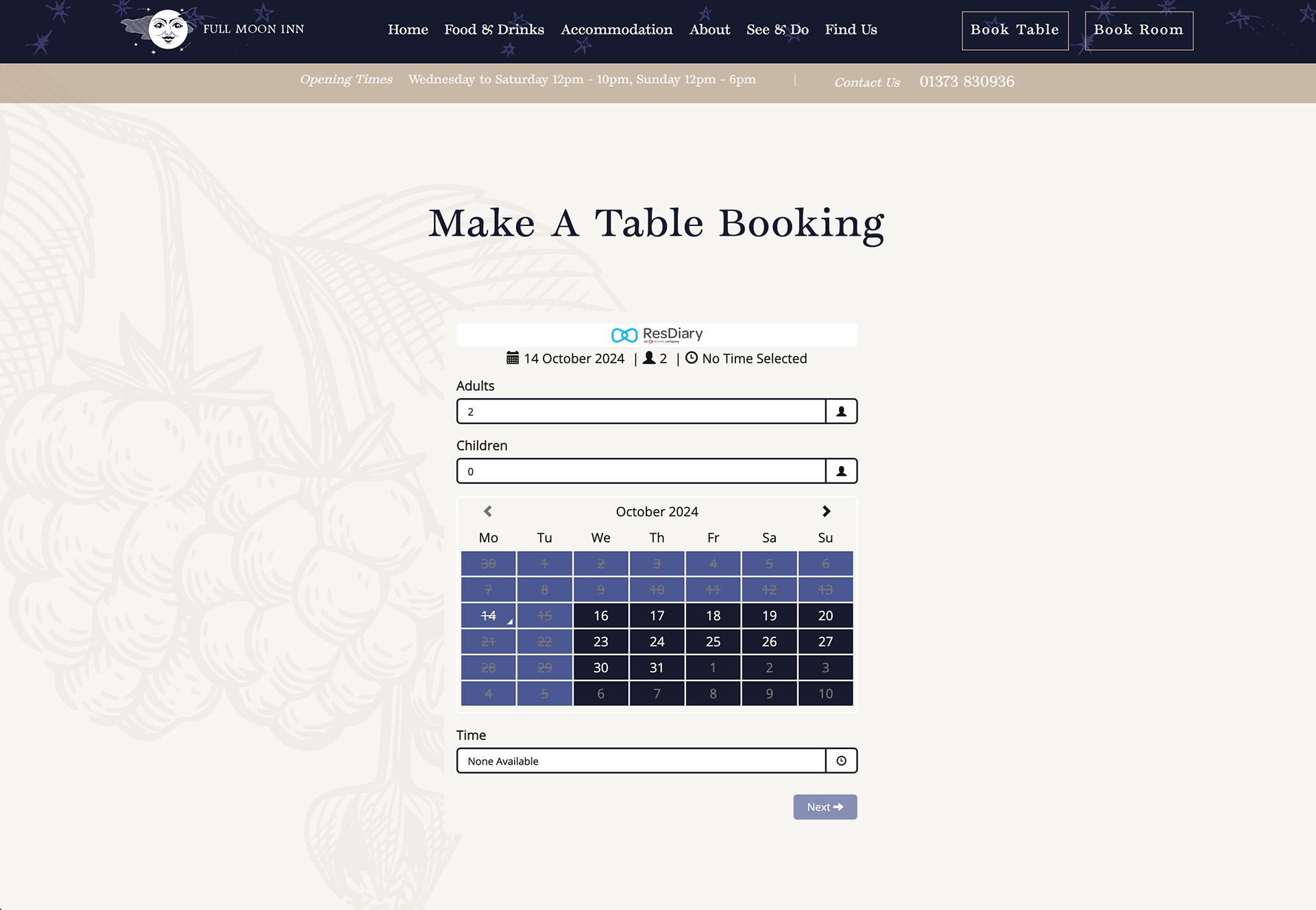
Task: Click the crossed-out date 13 on calendar
Action: [x=826, y=589]
